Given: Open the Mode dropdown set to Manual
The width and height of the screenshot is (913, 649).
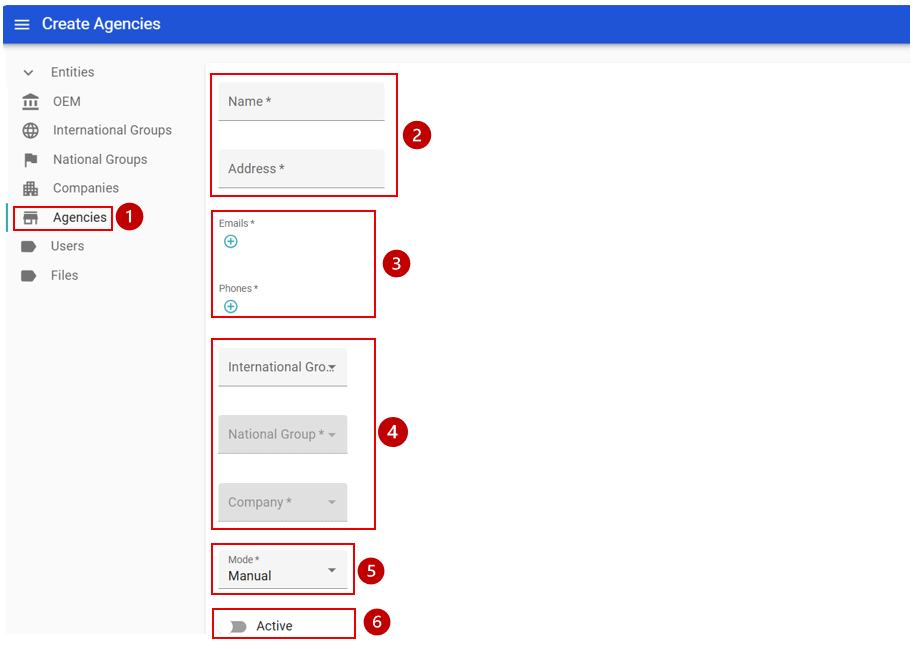Looking at the screenshot, I should (x=282, y=570).
